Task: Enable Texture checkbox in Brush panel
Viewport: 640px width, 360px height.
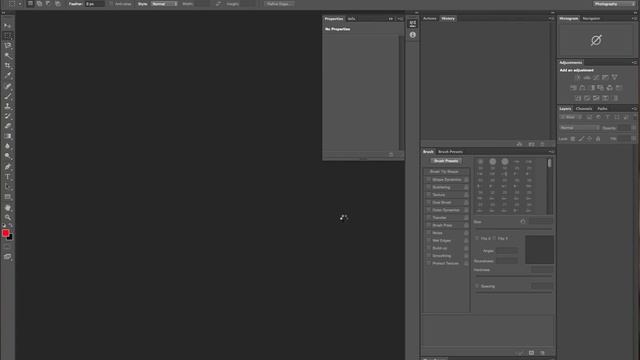Action: (x=429, y=195)
